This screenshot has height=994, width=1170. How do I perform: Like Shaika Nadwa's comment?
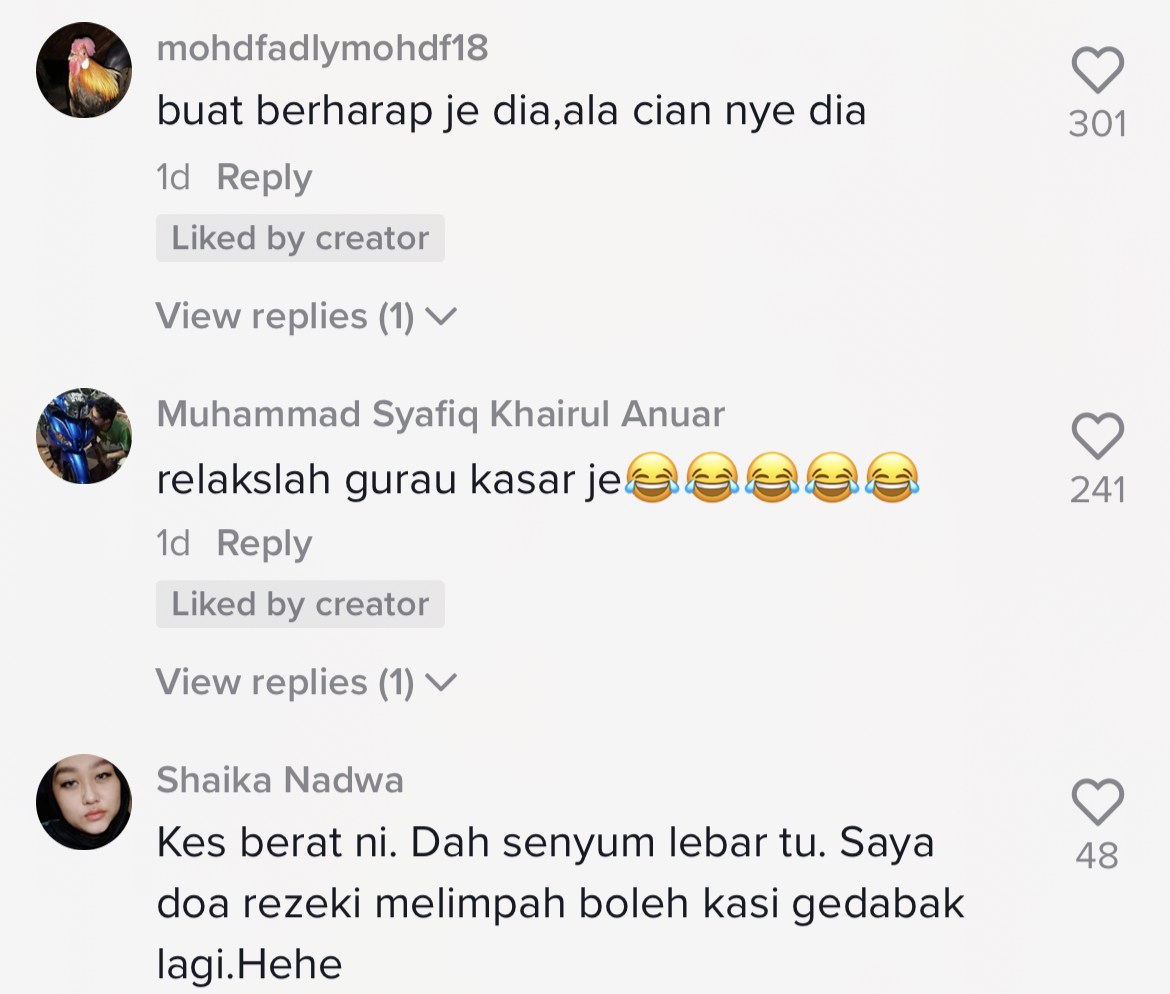point(1097,804)
